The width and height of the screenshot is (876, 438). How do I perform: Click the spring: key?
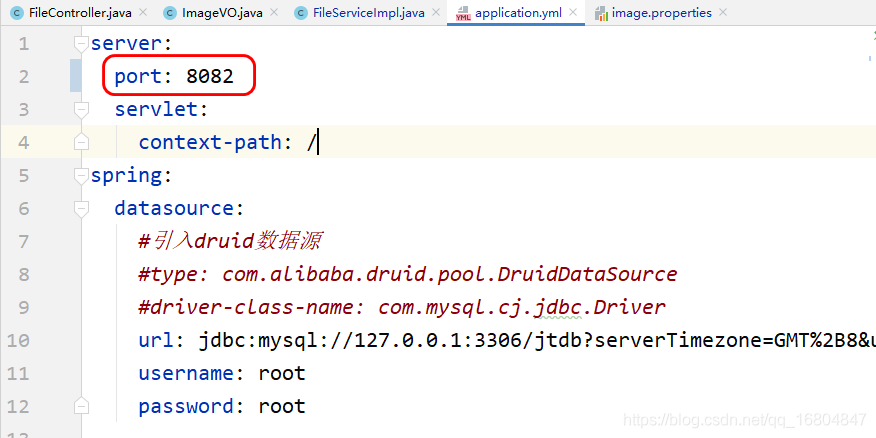pos(132,175)
